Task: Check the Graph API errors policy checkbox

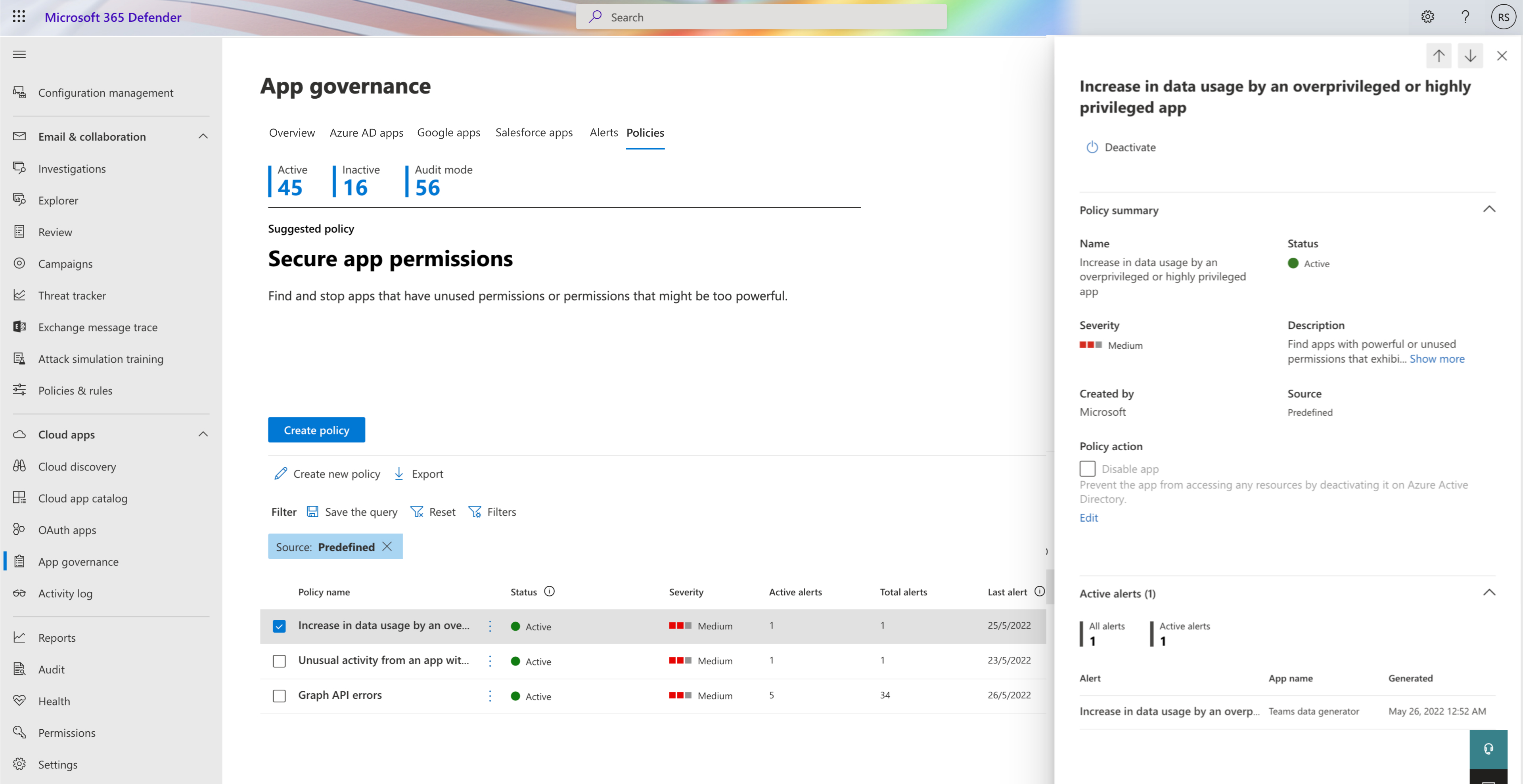Action: [x=279, y=695]
